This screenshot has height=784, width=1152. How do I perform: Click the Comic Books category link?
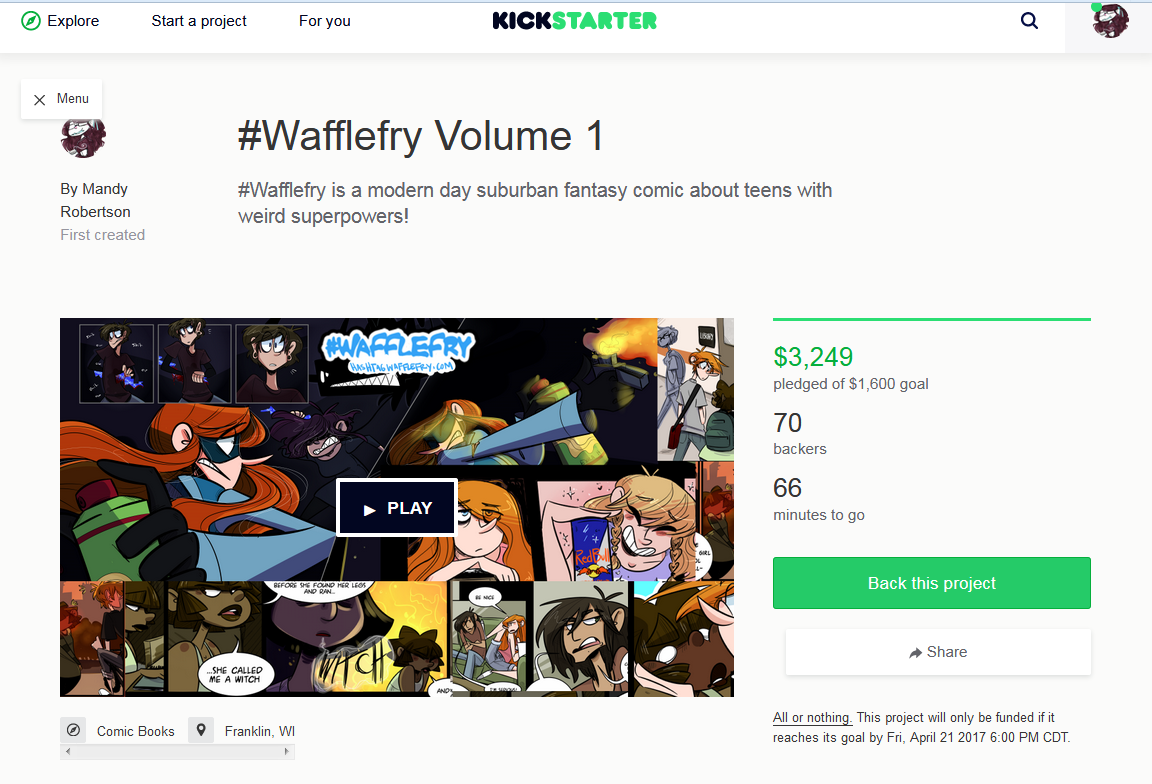pos(136,731)
